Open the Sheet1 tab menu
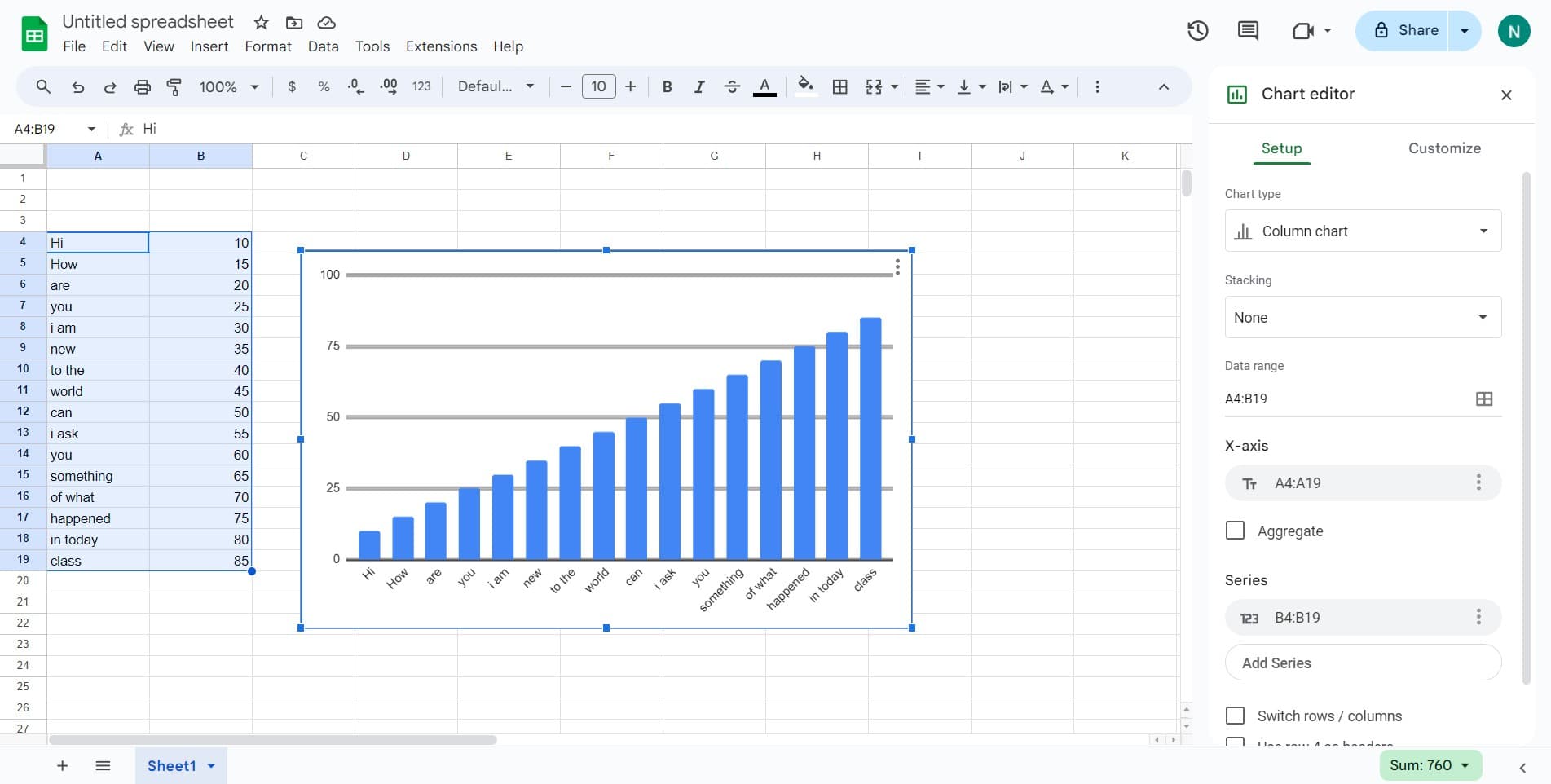 210,765
